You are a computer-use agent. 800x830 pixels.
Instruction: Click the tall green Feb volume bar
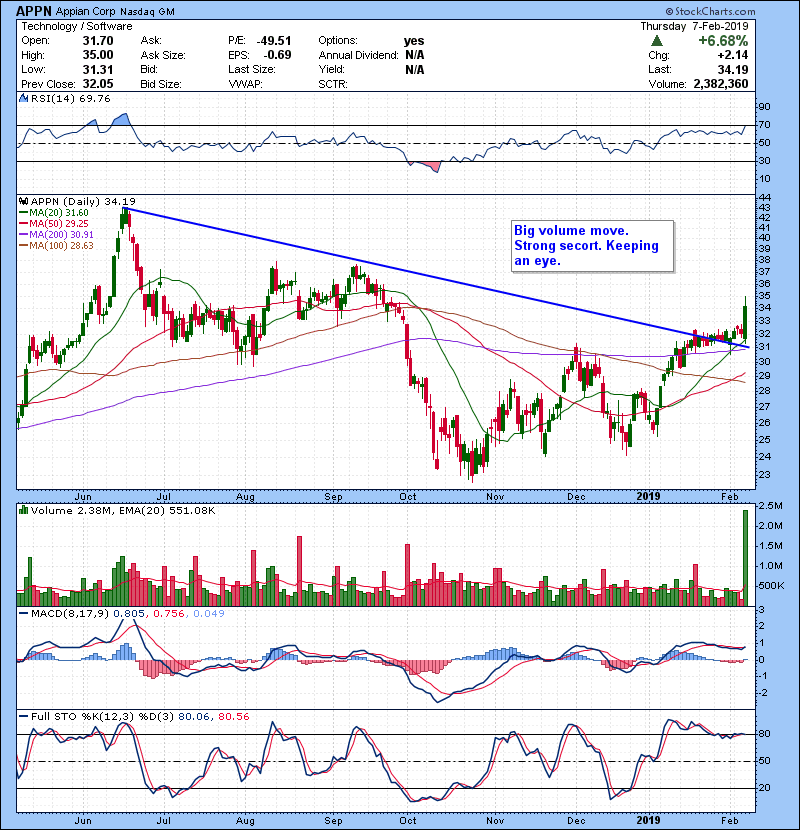(745, 558)
